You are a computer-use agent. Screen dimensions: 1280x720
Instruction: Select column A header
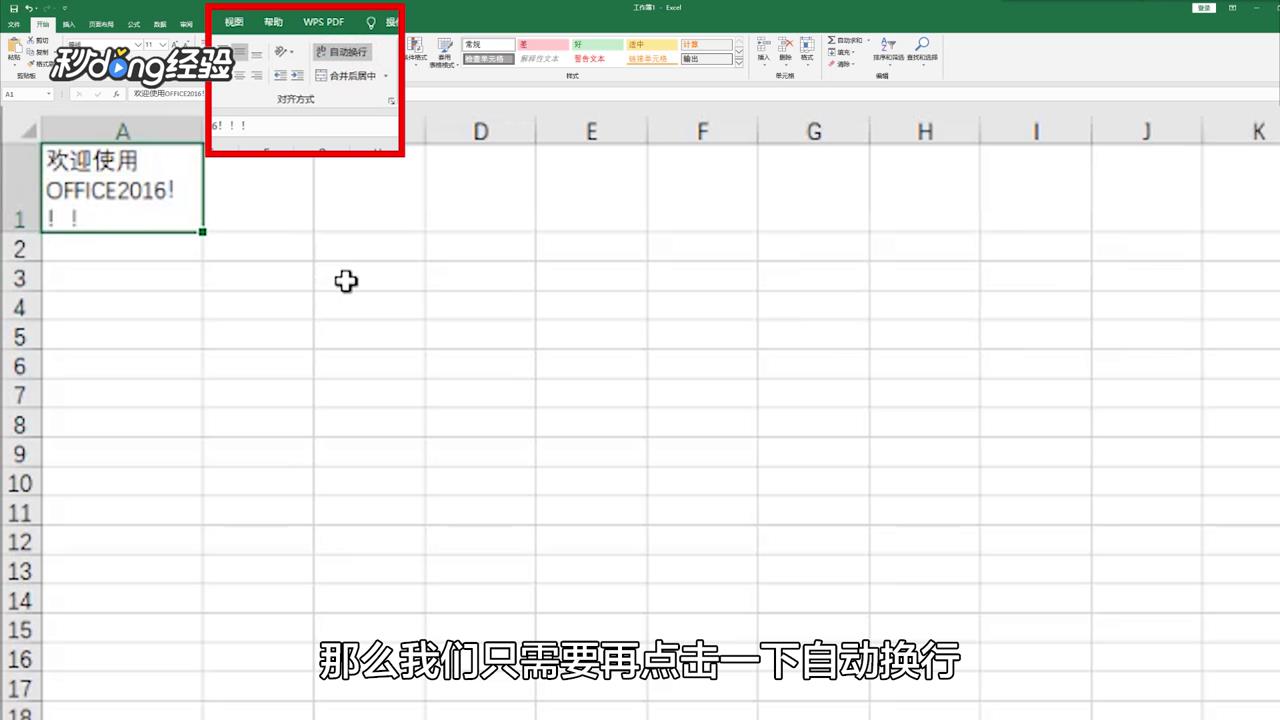122,131
